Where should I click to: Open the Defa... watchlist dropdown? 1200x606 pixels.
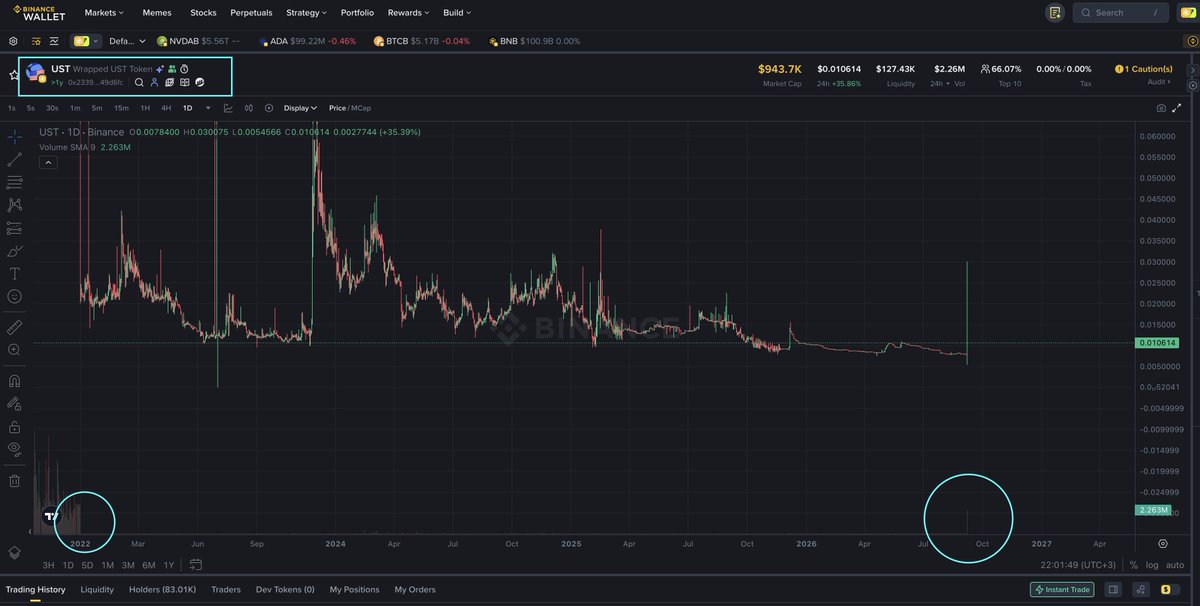click(x=127, y=41)
